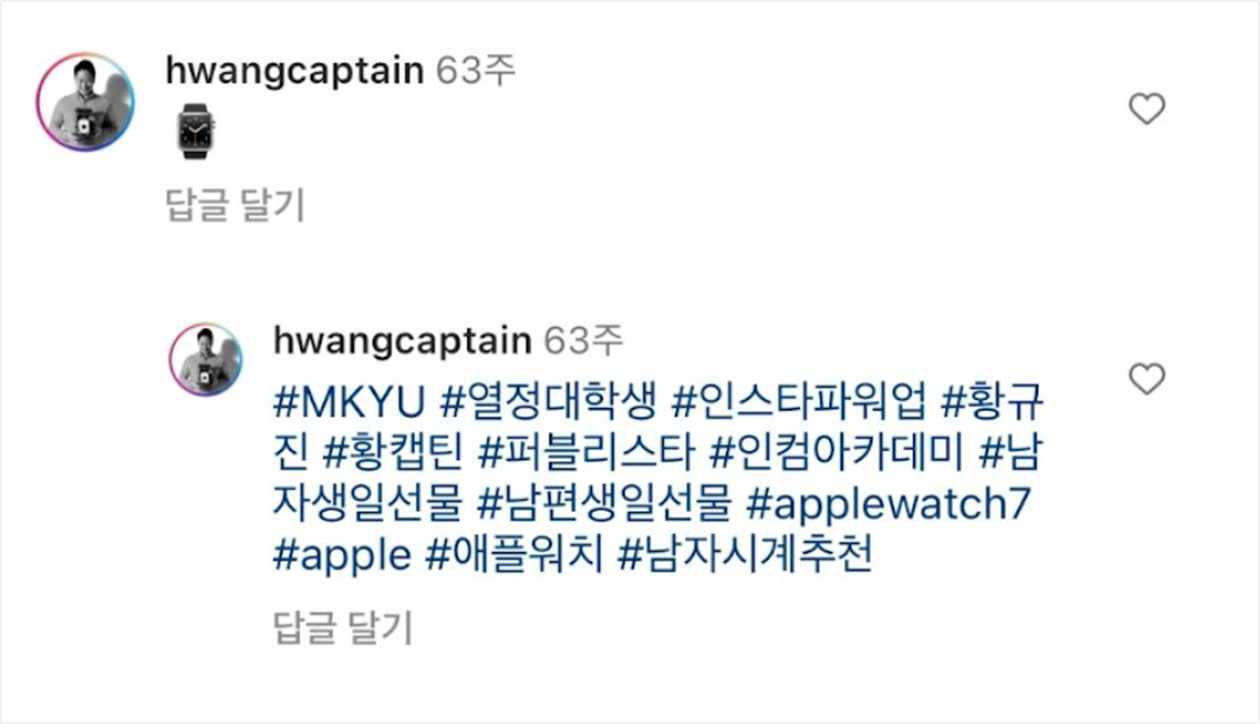Open hwangcaptain profile picture on first comment

point(85,103)
